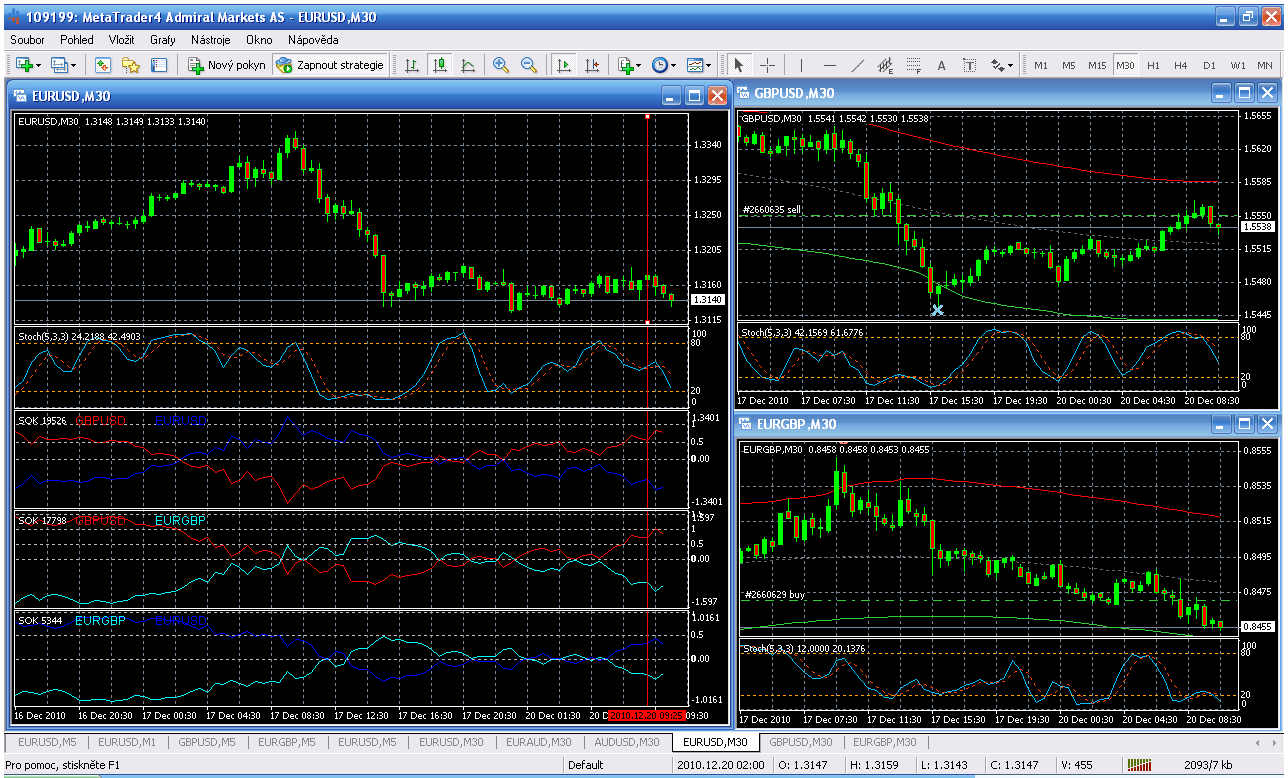1288x778 pixels.
Task: Set timeframe to M15
Action: (1097, 65)
